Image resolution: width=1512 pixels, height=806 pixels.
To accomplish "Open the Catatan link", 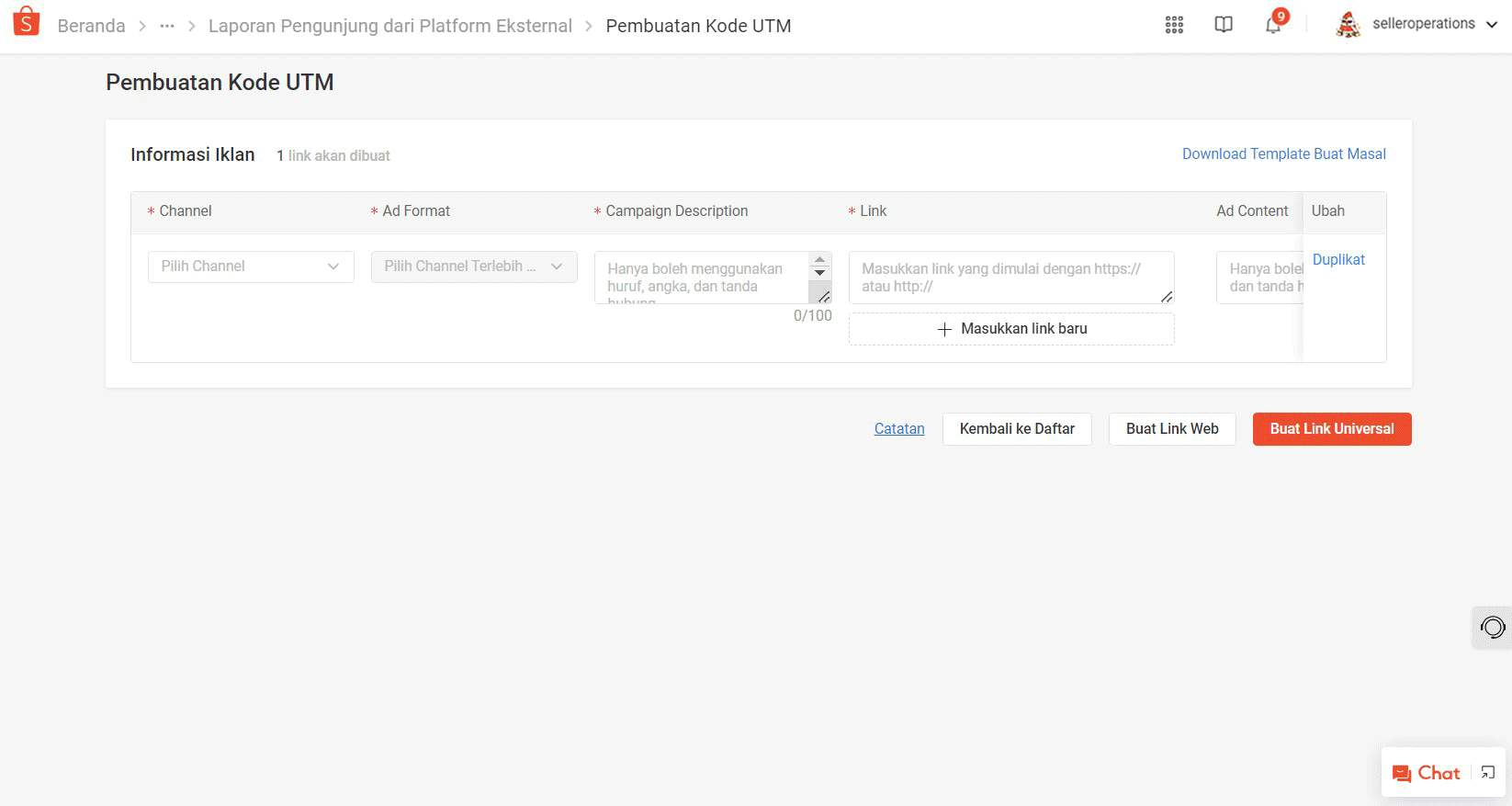I will point(899,429).
